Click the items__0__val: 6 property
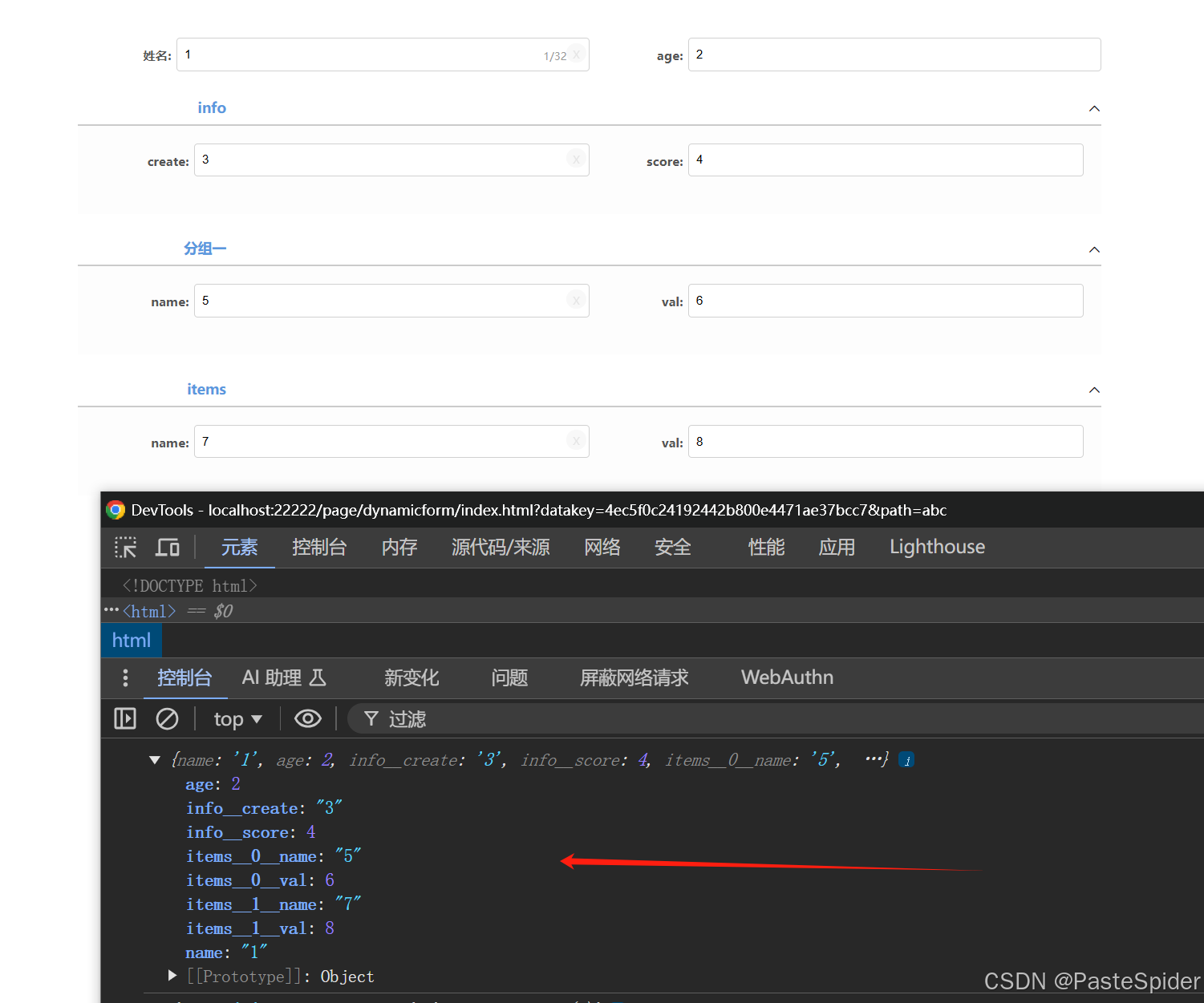The image size is (1204, 1003). point(260,880)
